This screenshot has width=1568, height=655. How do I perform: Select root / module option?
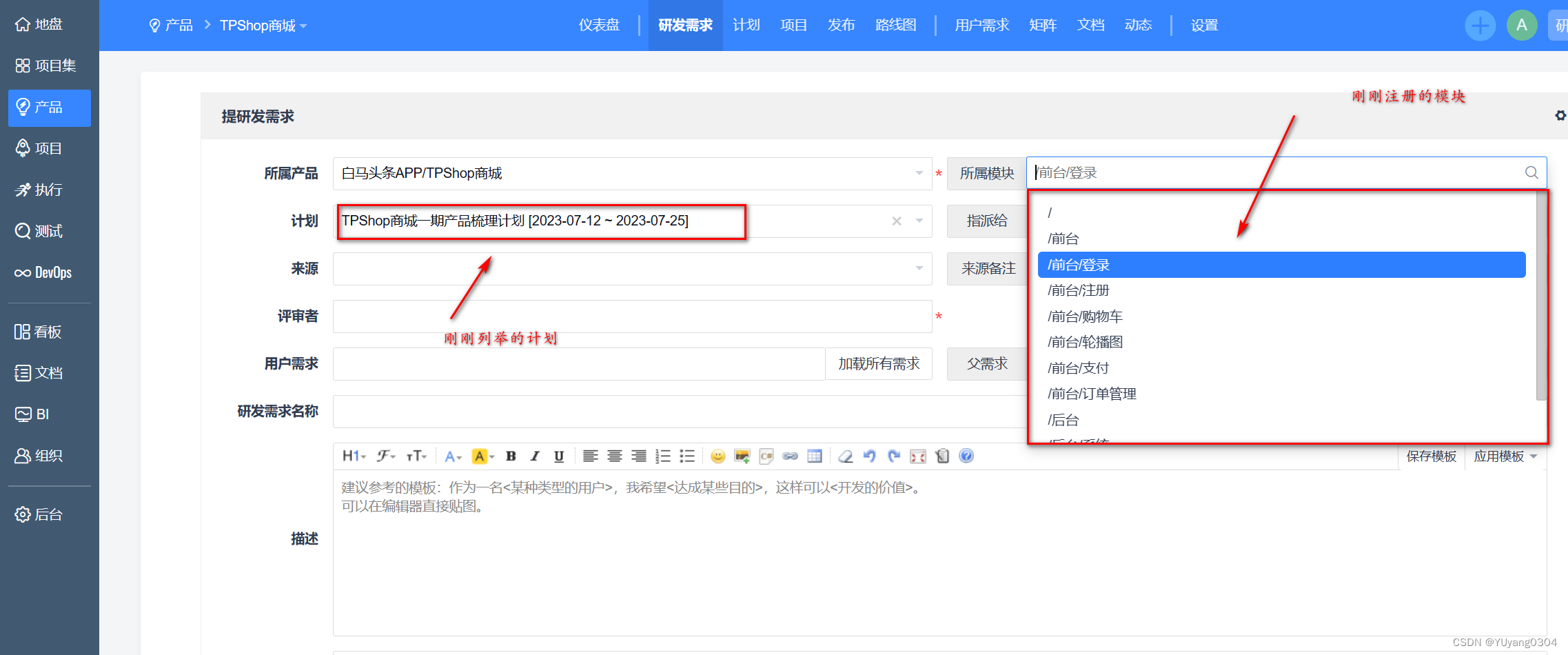(1281, 213)
